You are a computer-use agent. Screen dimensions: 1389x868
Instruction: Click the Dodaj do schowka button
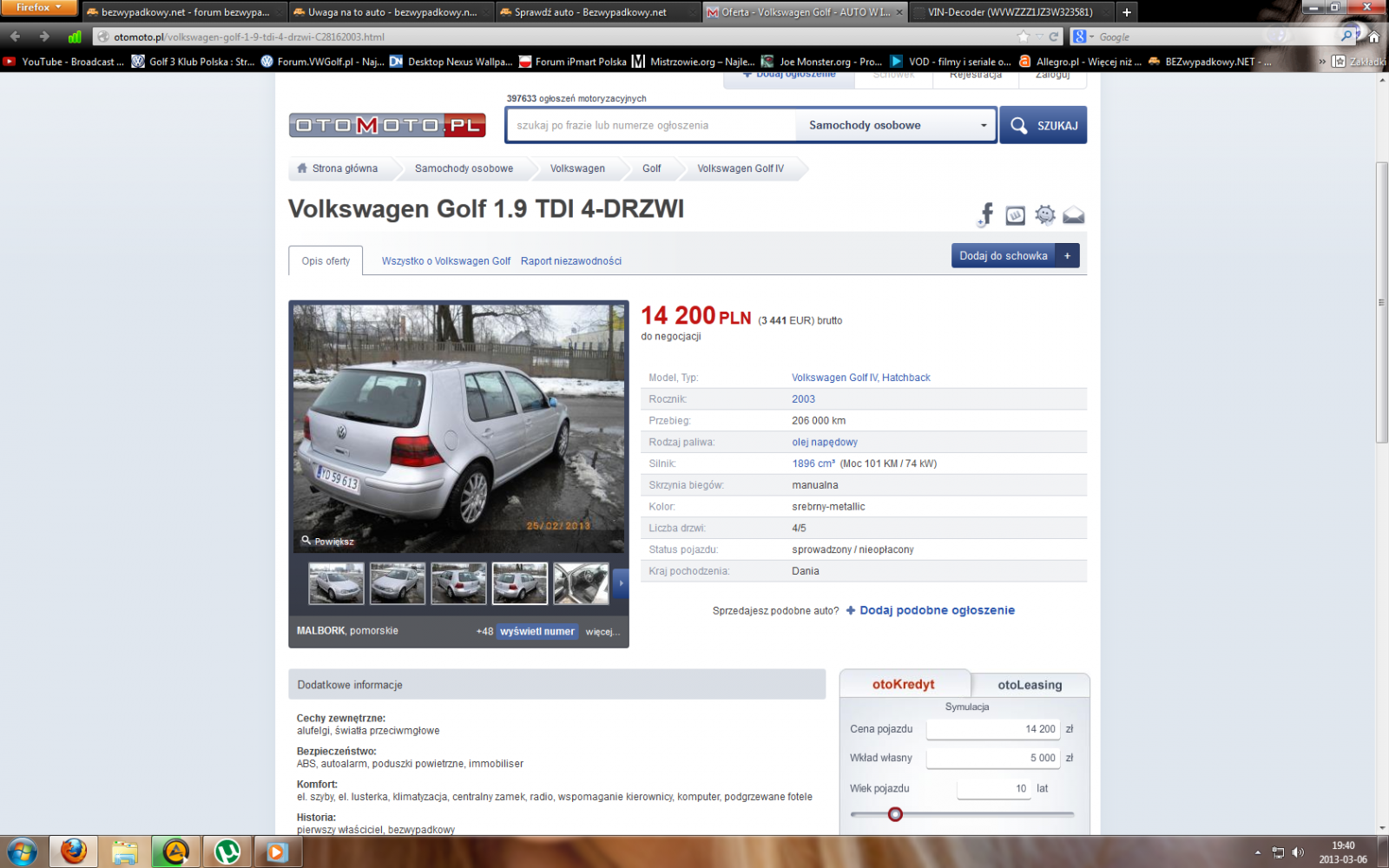(1004, 256)
